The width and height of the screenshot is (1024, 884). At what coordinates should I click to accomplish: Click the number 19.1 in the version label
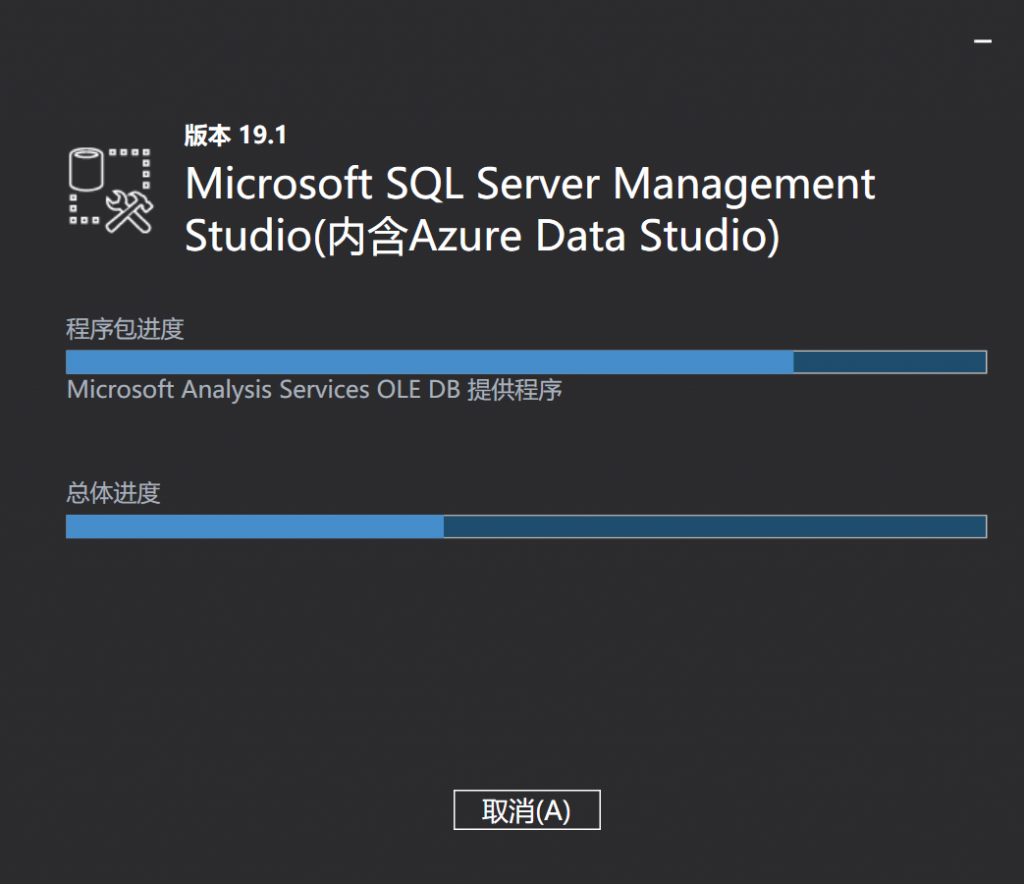264,135
